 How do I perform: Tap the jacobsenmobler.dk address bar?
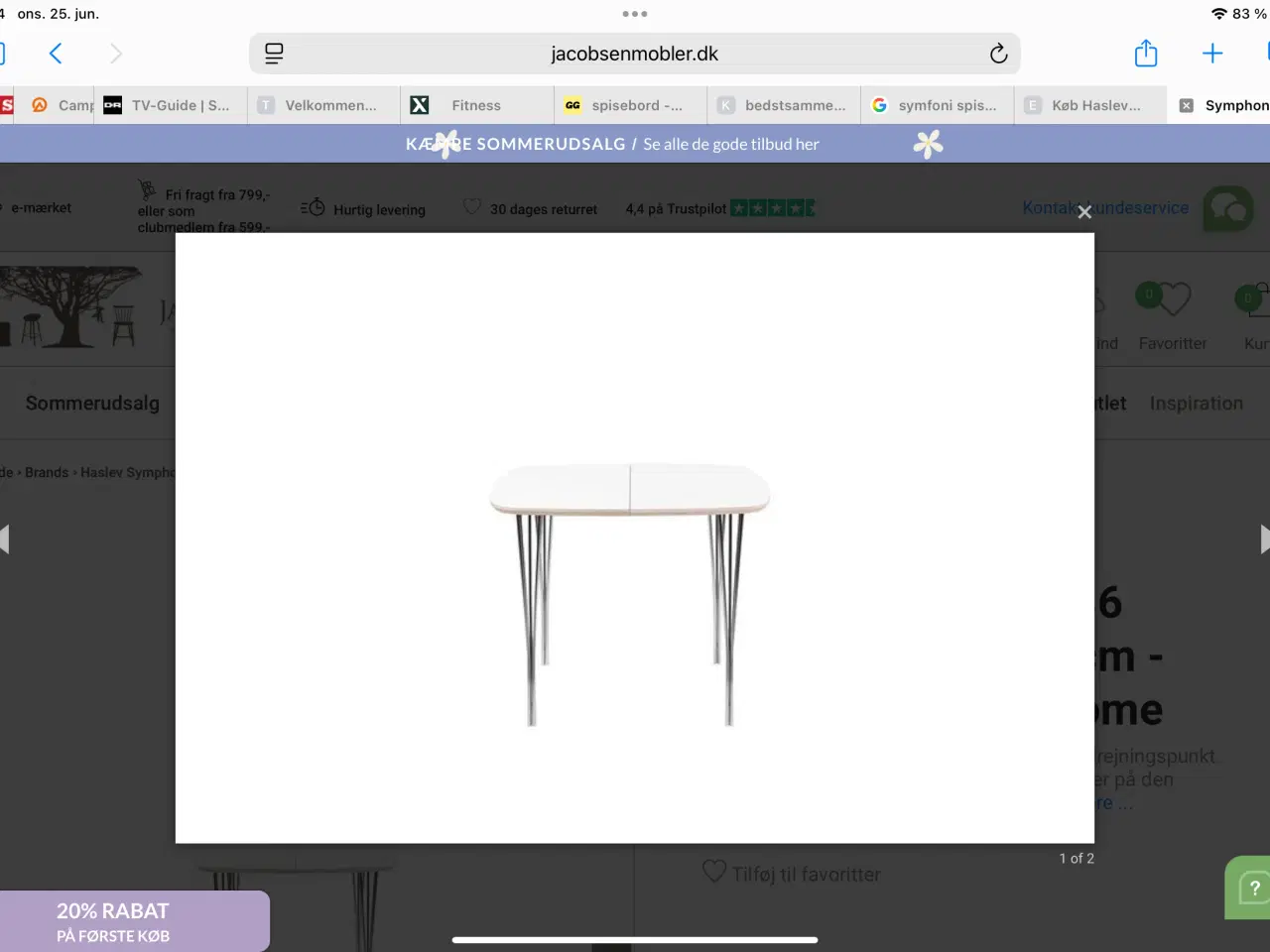pyautogui.click(x=635, y=54)
